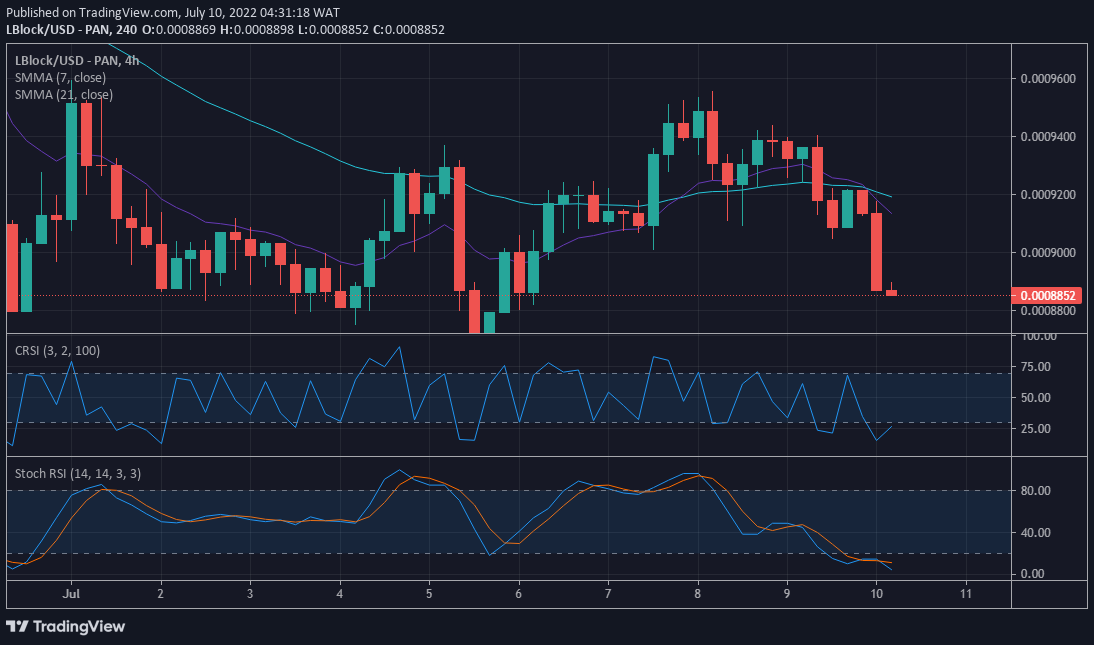Image resolution: width=1094 pixels, height=645 pixels.
Task: Click the Stoch RSI (14, 14, 3, 3) label
Action: (x=77, y=473)
